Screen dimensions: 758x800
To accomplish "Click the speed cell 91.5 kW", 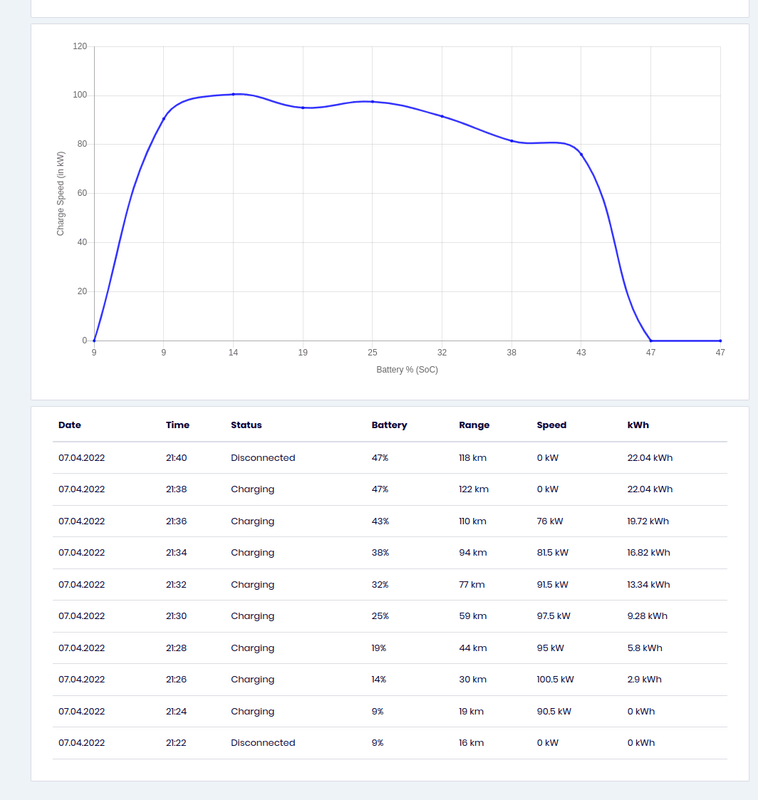I will click(552, 585).
